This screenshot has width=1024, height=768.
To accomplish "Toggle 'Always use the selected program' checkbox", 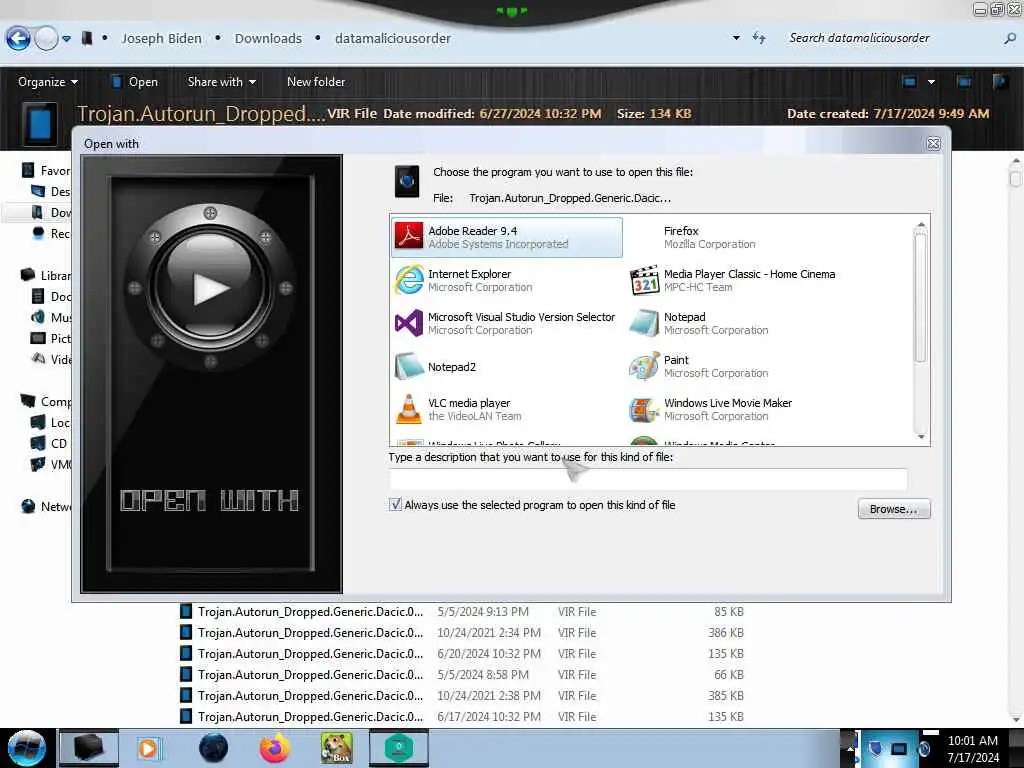I will pyautogui.click(x=395, y=504).
